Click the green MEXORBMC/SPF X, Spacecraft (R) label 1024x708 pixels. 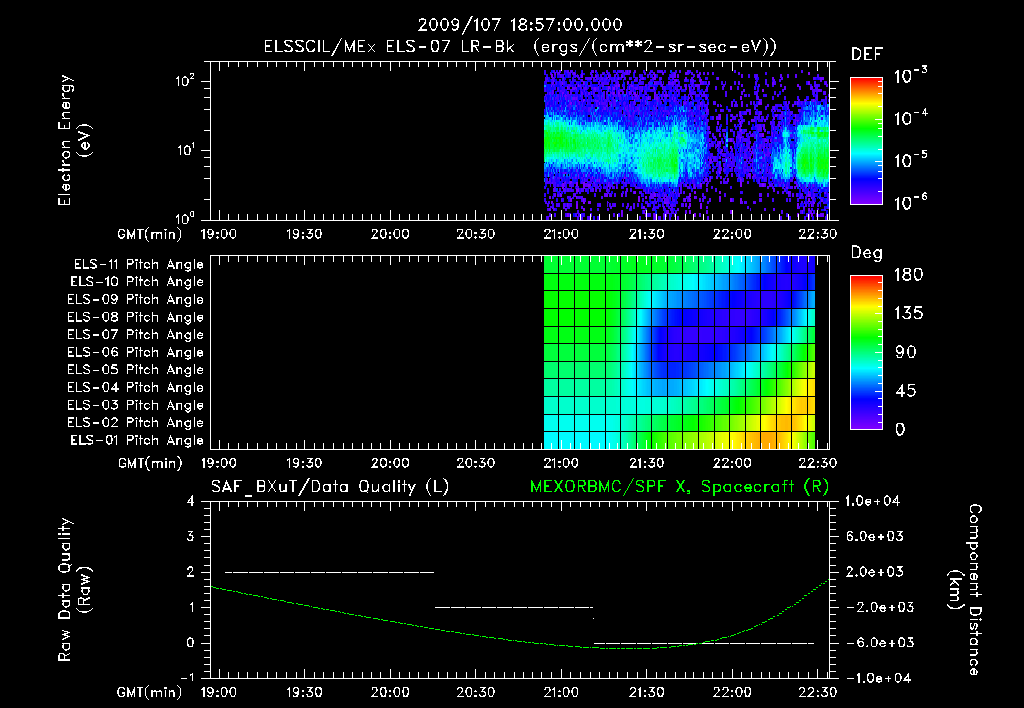coord(679,487)
